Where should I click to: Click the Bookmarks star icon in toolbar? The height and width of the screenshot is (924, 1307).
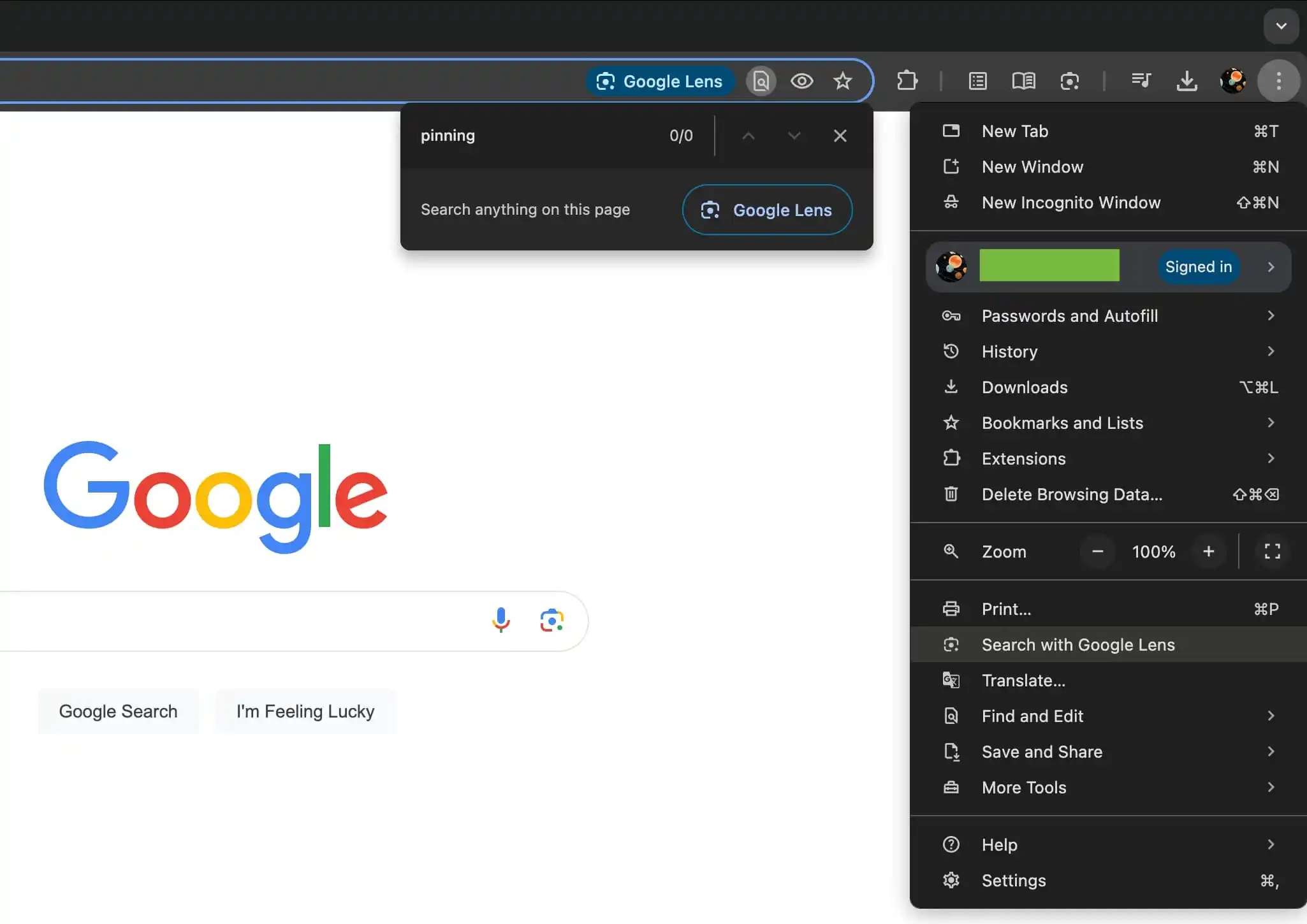pyautogui.click(x=842, y=81)
